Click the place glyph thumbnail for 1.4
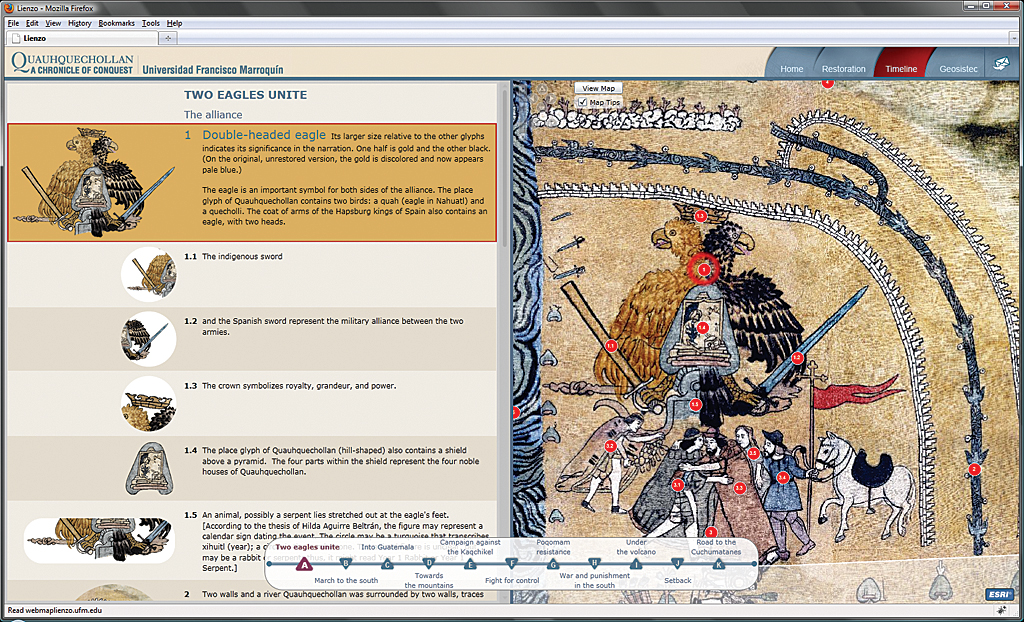This screenshot has height=622, width=1024. click(148, 468)
